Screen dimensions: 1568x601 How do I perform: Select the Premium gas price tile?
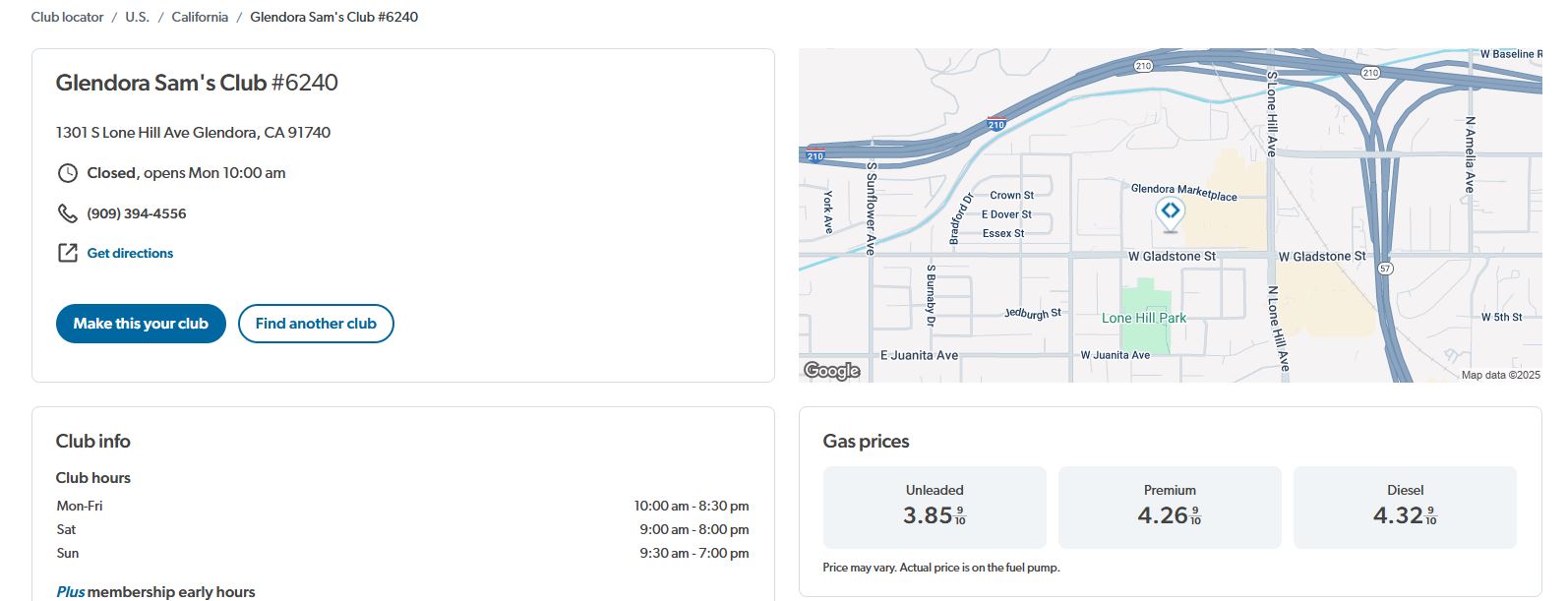click(x=1170, y=508)
